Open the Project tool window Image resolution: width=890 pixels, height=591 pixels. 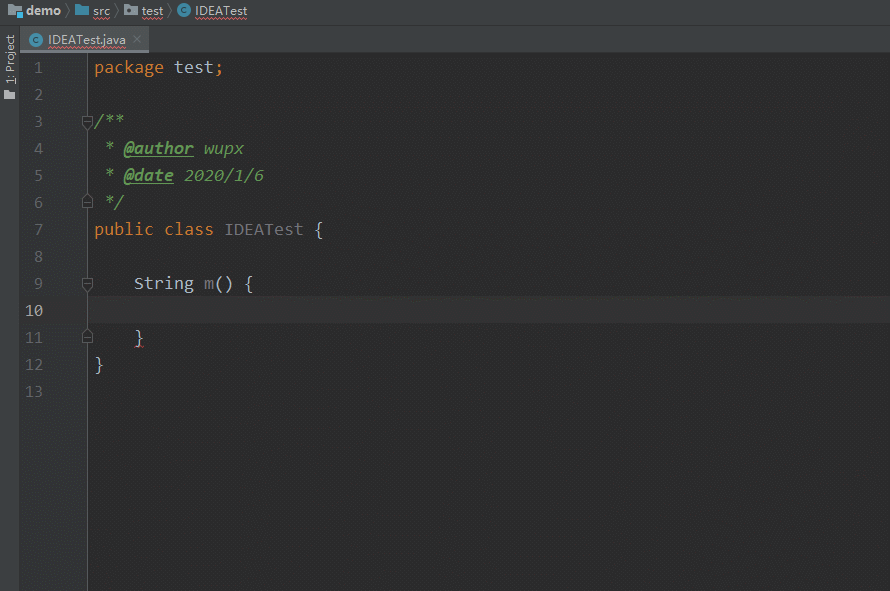pos(10,59)
